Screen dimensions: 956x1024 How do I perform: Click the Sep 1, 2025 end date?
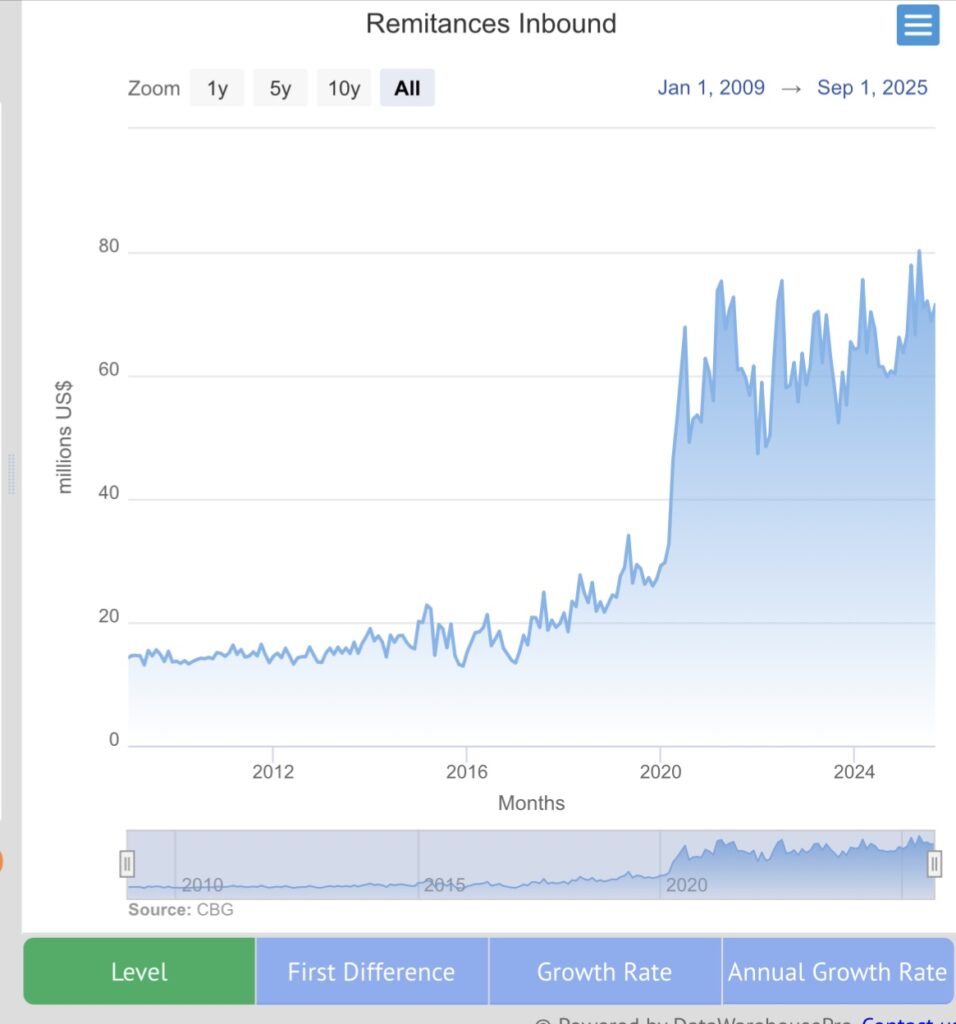[x=872, y=87]
